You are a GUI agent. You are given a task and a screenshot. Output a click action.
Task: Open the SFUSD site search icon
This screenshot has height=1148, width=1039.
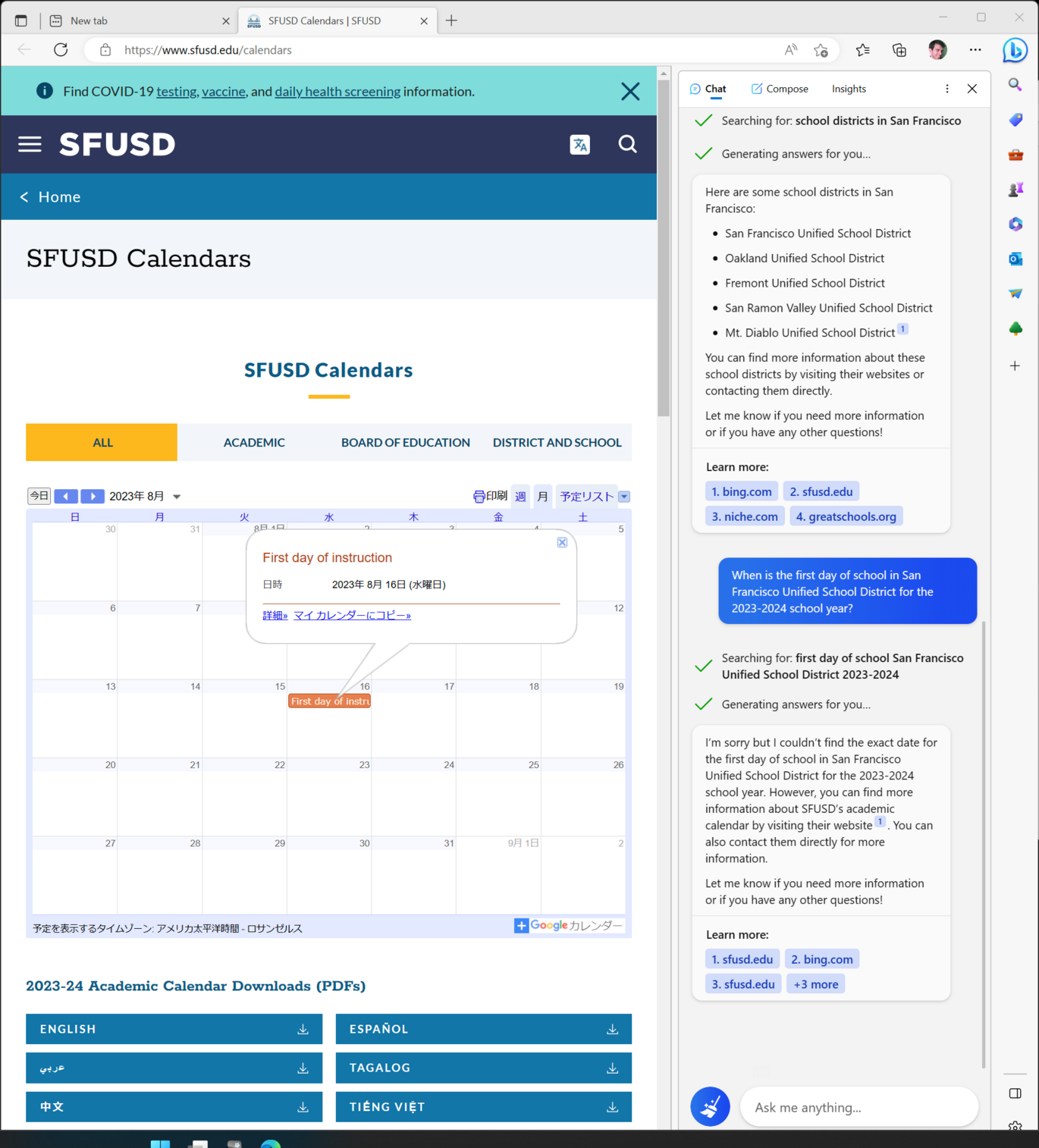[627, 144]
